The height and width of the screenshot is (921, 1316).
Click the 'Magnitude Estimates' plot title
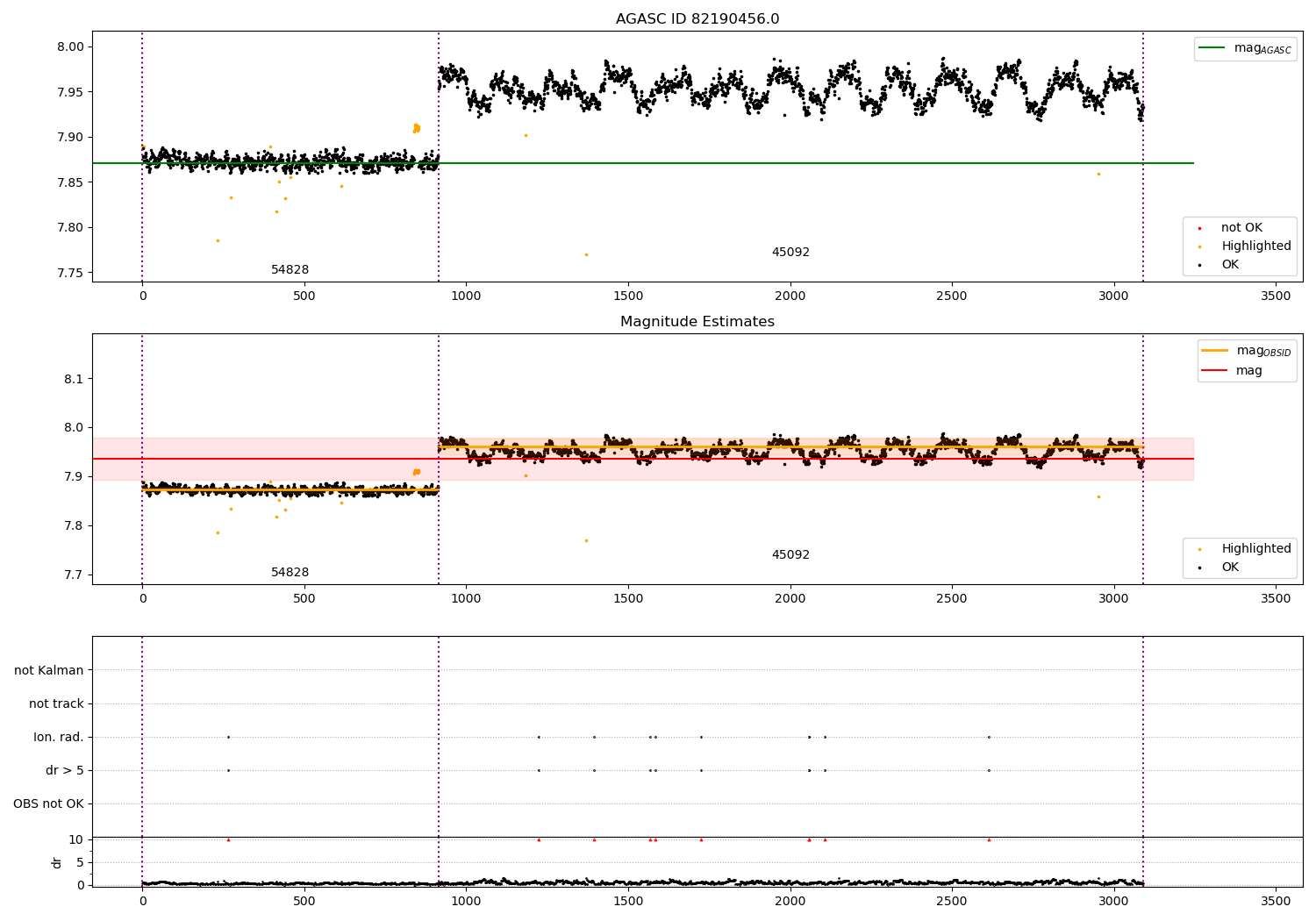697,322
